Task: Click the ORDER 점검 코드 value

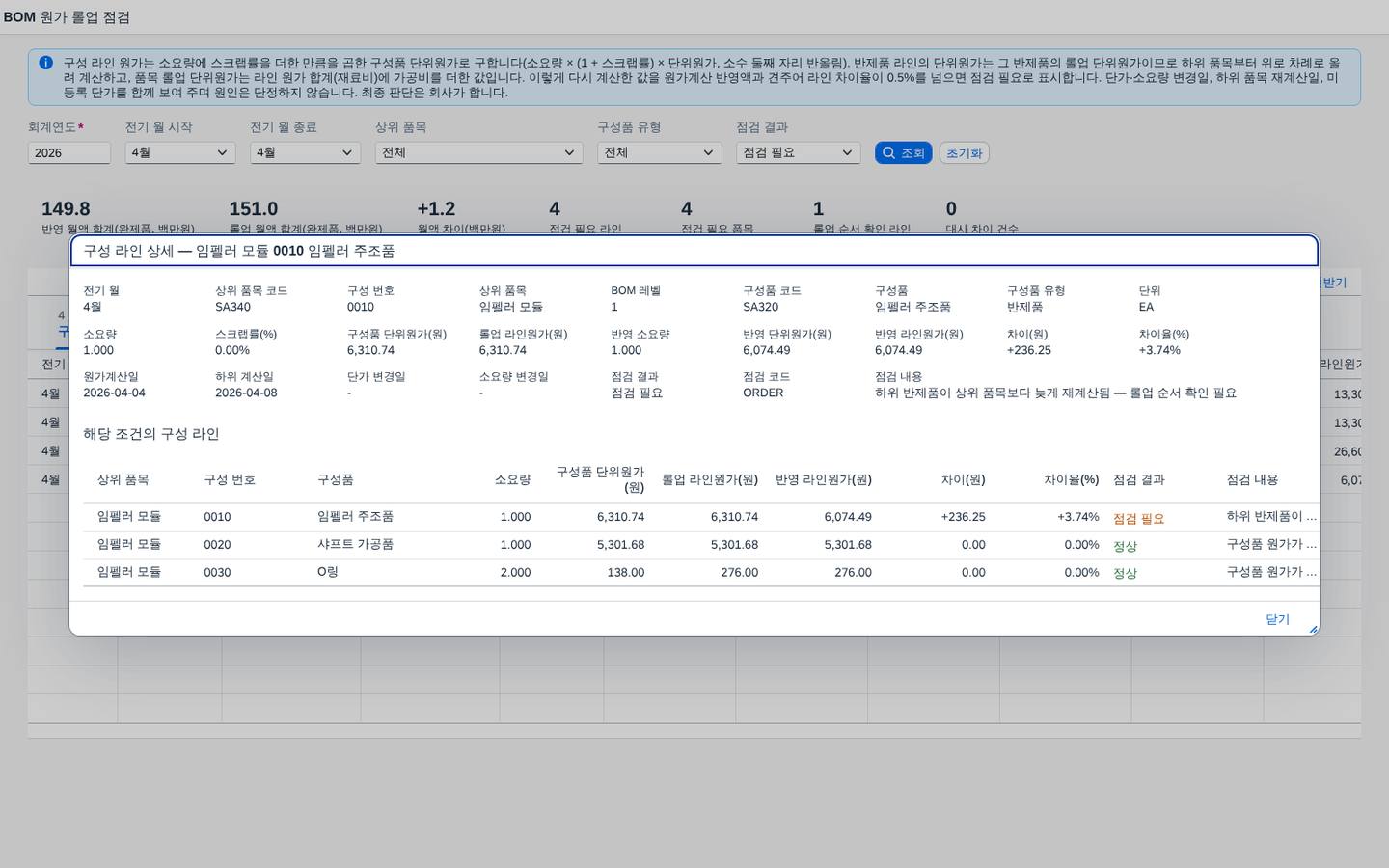Action: click(x=763, y=393)
